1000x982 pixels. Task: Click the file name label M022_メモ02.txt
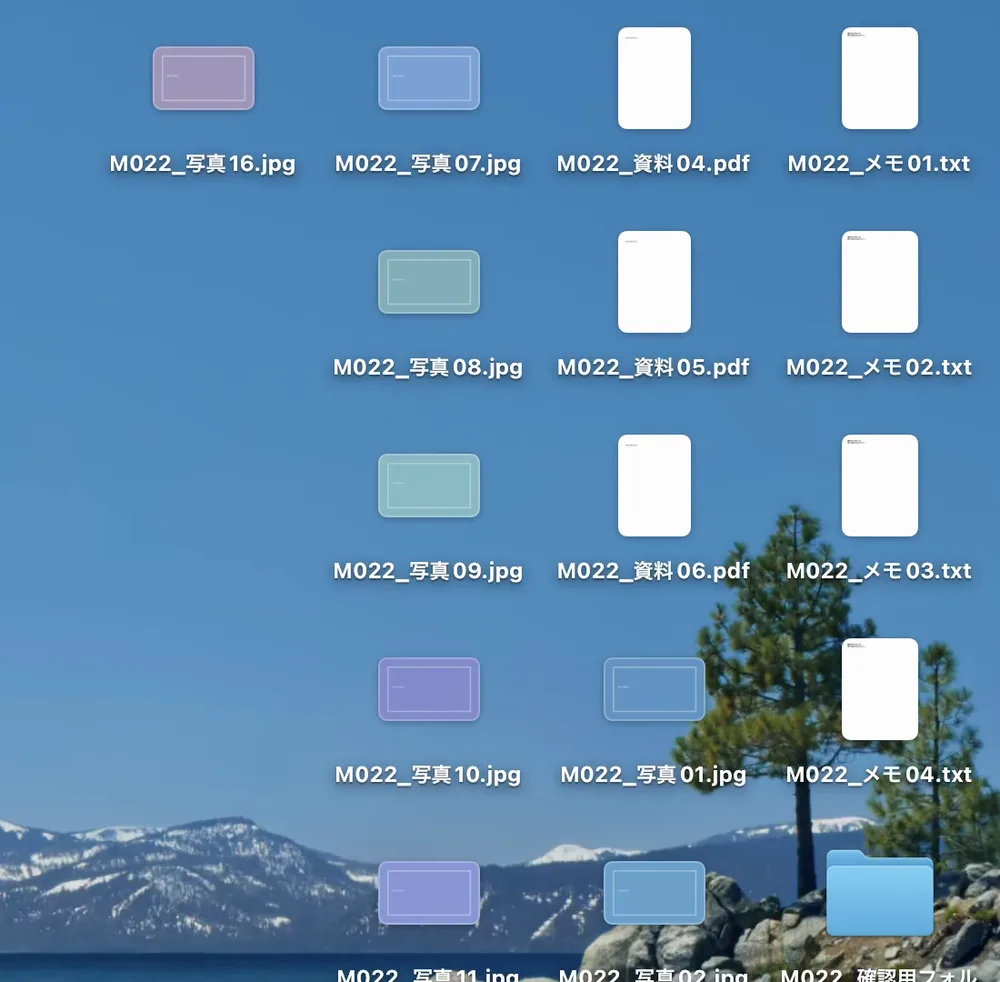coord(879,367)
